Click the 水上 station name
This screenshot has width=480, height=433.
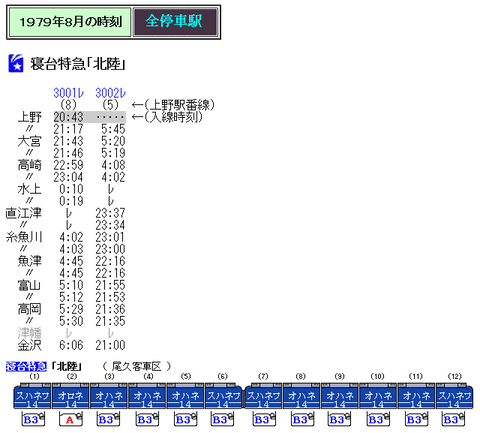coord(29,189)
